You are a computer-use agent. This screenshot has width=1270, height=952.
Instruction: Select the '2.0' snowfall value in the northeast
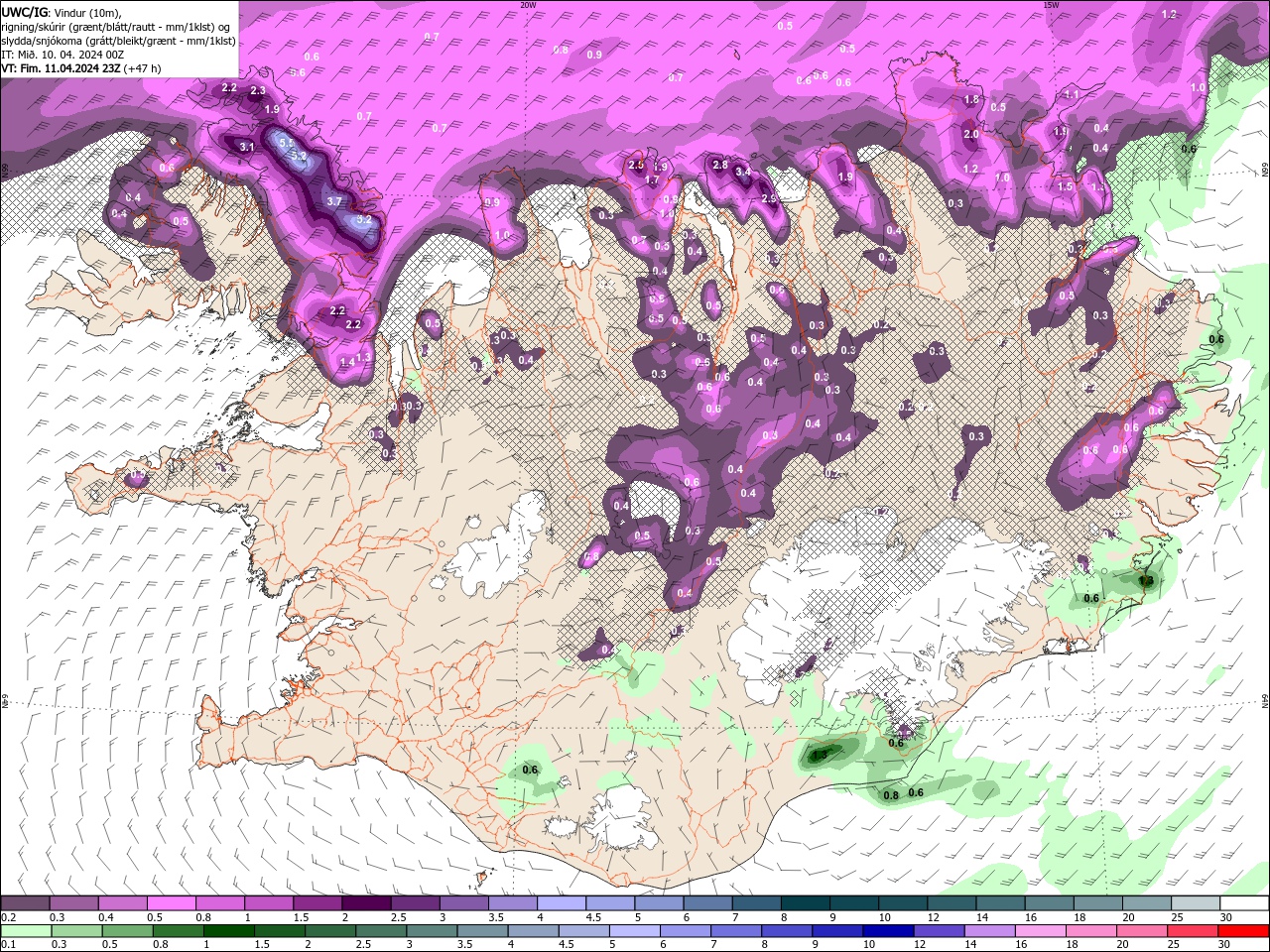[x=971, y=135]
